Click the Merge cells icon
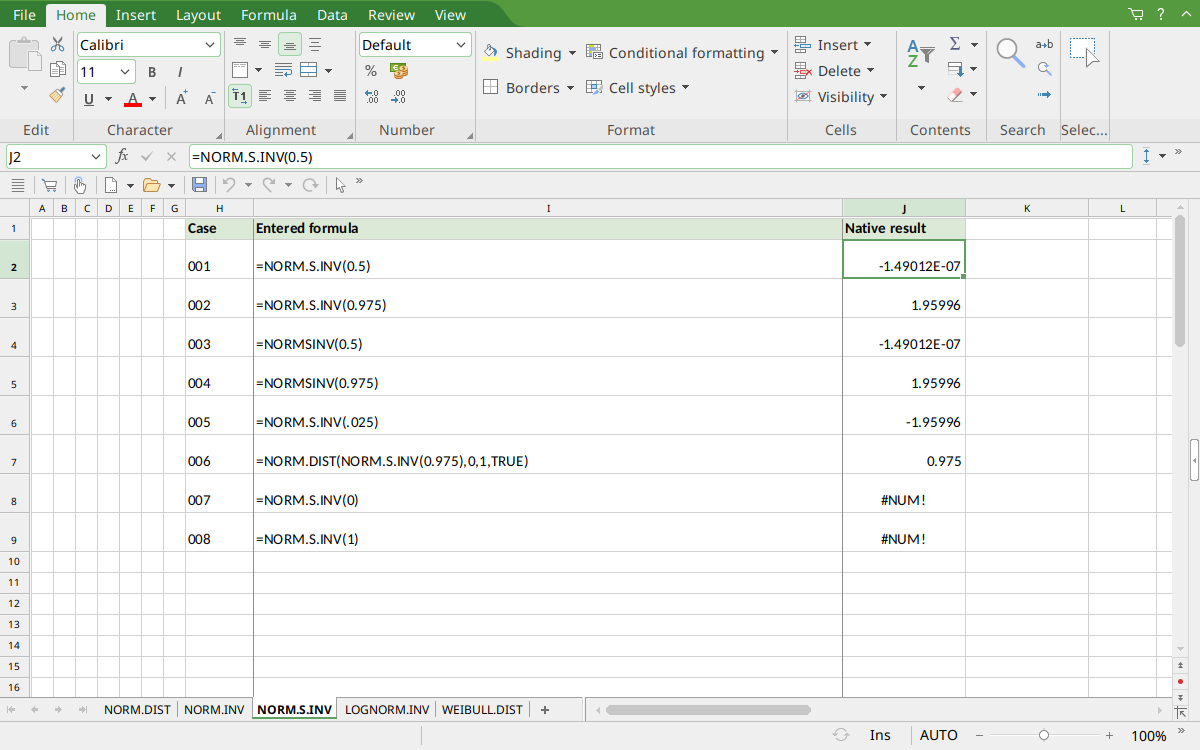1200x750 pixels. pyautogui.click(x=309, y=70)
